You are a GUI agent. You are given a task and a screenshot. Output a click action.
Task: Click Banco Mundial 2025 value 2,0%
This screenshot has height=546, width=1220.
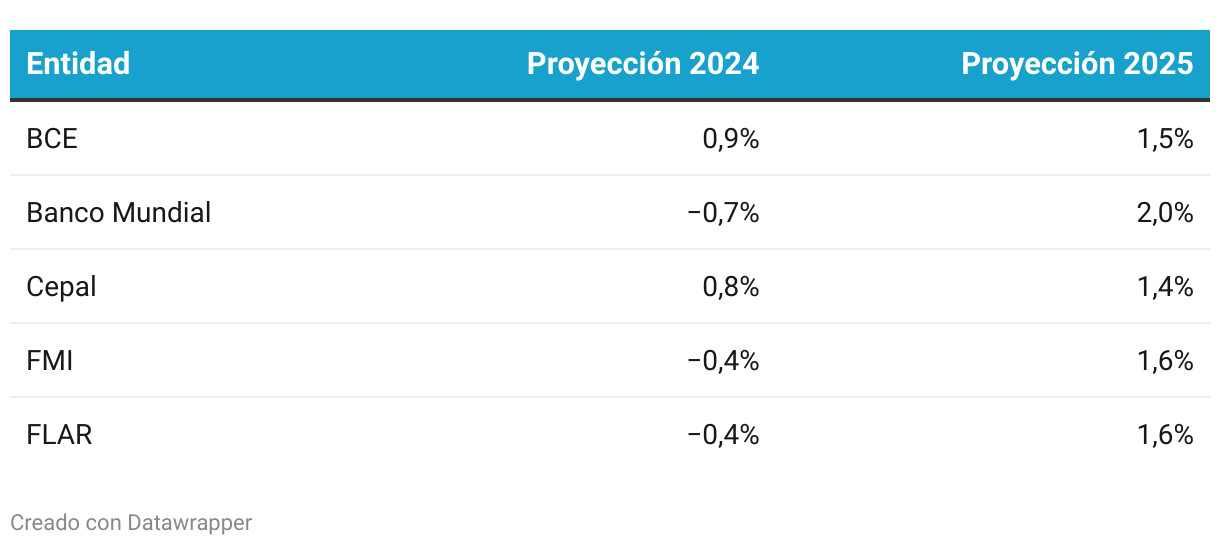tap(1165, 213)
